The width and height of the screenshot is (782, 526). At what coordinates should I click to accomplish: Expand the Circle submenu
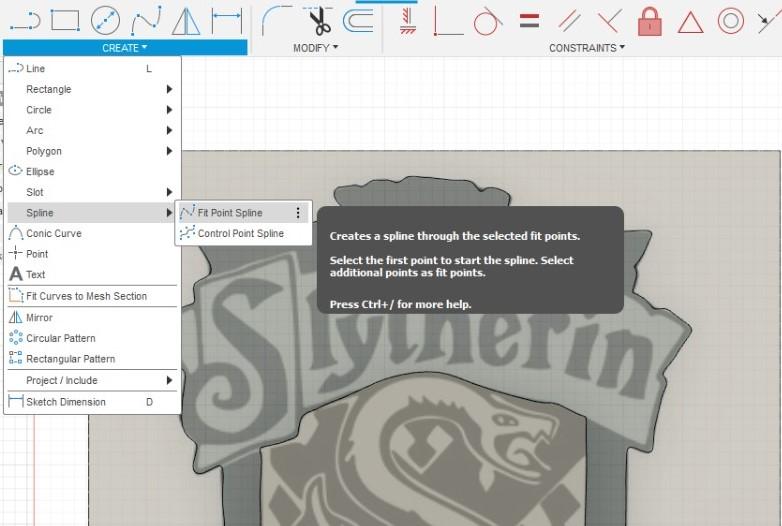click(92, 110)
